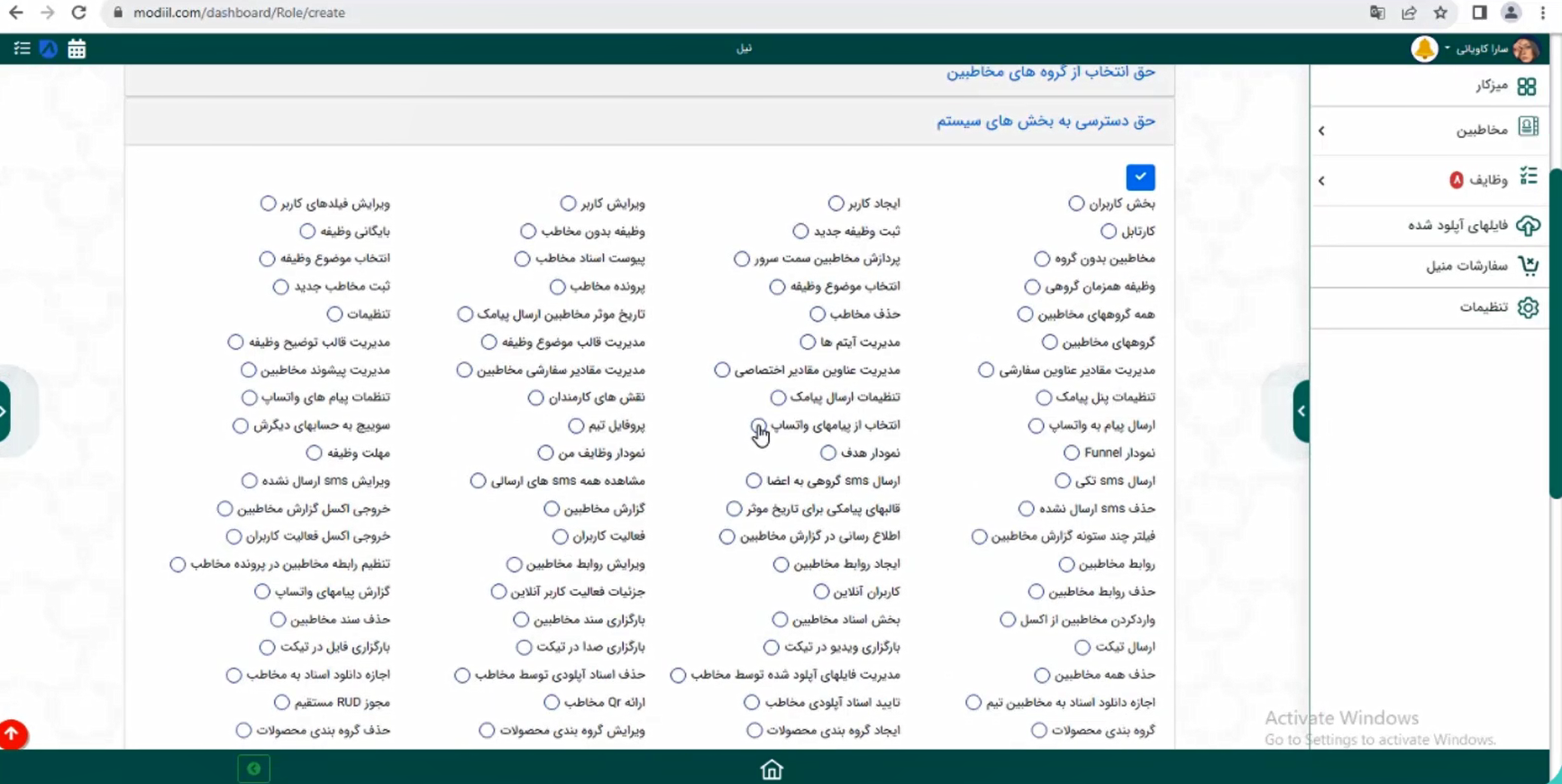Click the shopping cart icon for سفارشات منیل
This screenshot has height=784, width=1562.
[1528, 266]
